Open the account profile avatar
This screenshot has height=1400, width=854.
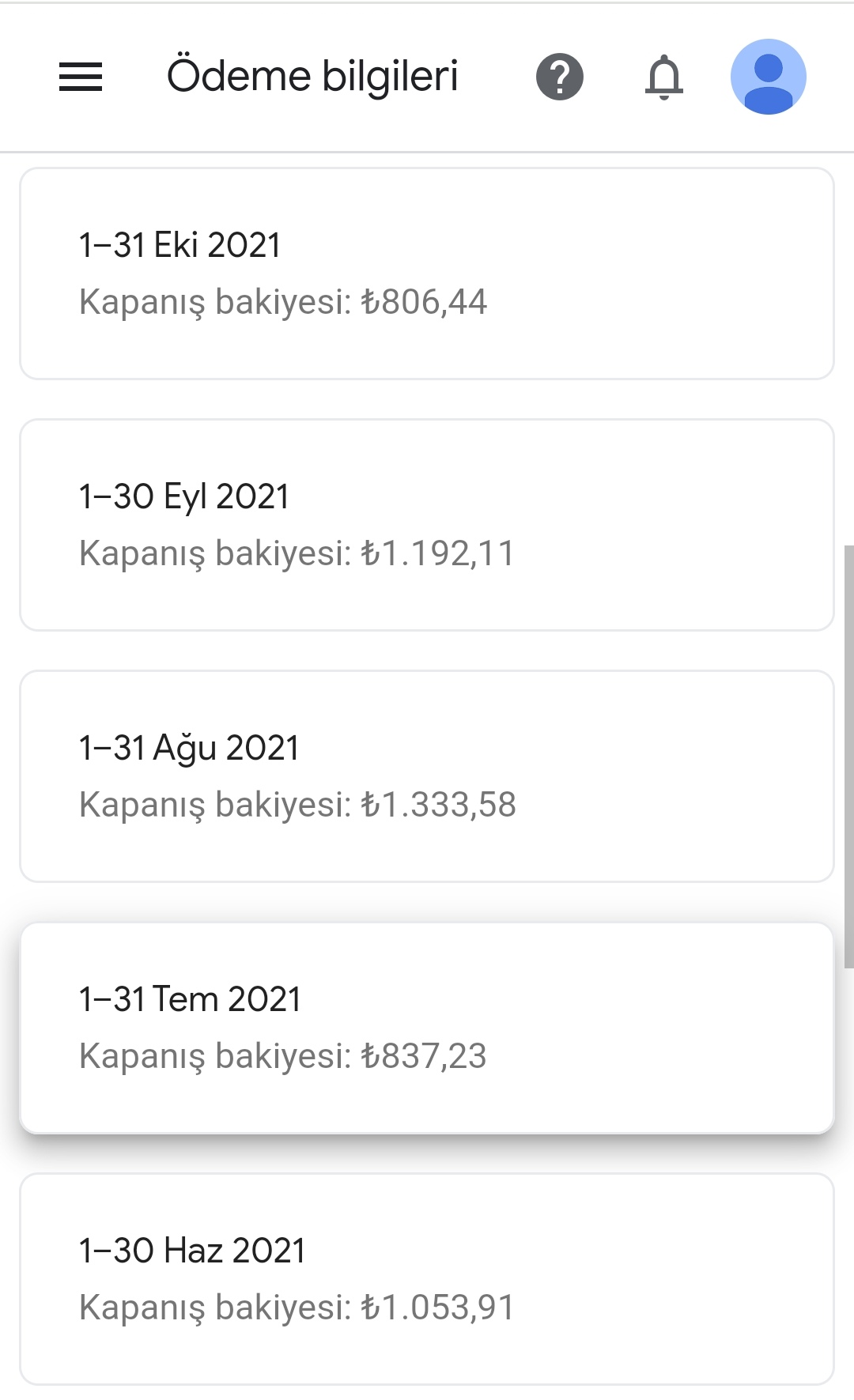(769, 77)
